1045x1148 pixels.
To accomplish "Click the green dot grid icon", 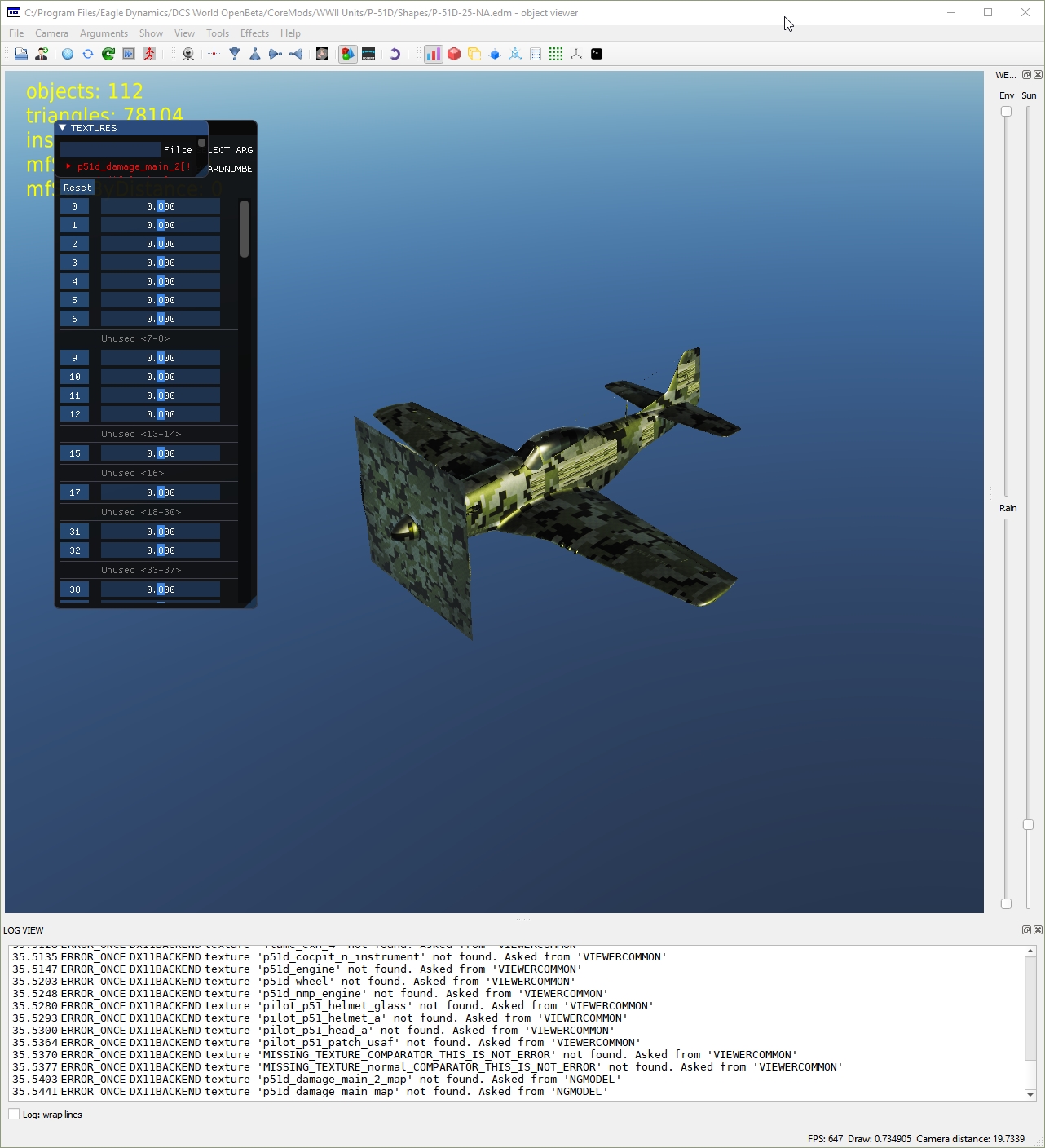I will 556,54.
